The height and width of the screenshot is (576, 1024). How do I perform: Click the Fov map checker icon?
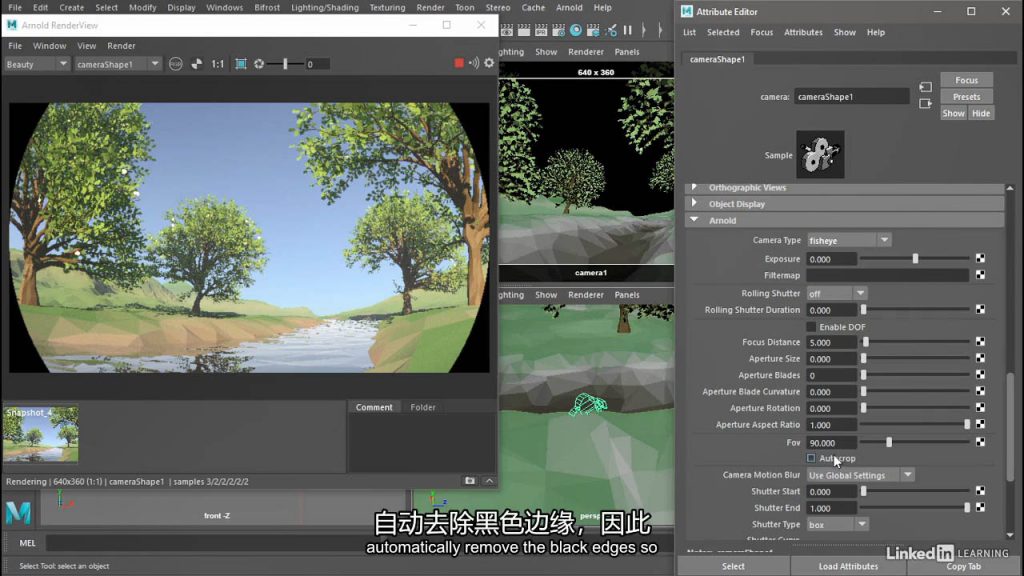click(x=980, y=442)
